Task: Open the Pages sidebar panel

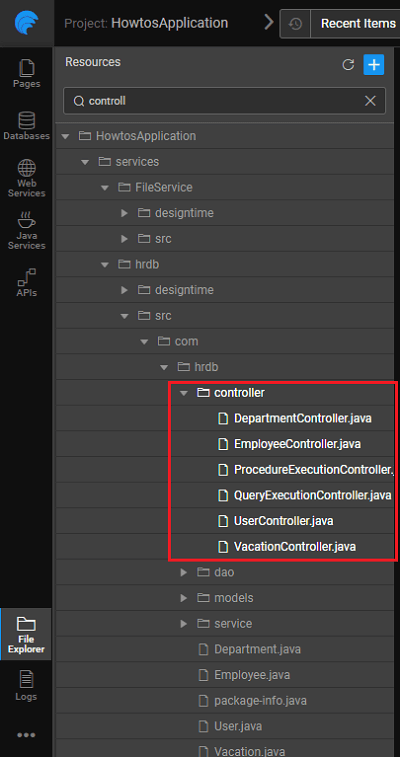Action: coord(27,74)
